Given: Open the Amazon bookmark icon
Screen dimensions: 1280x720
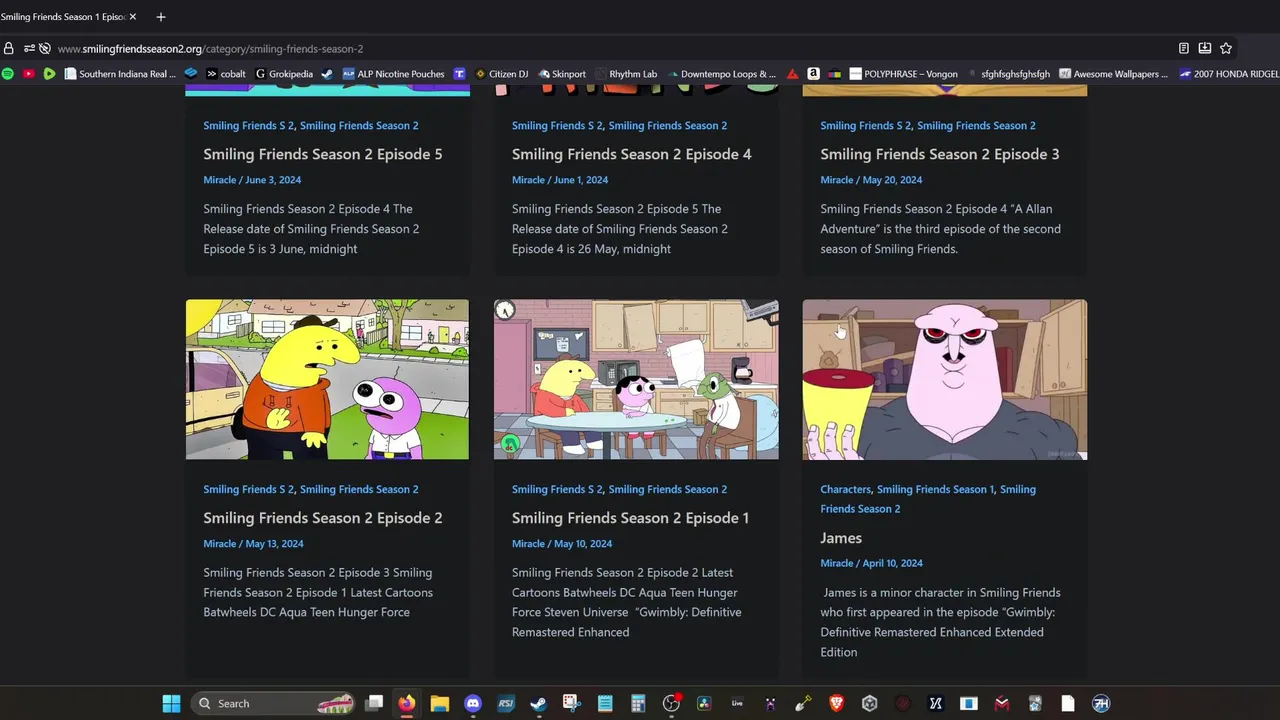Looking at the screenshot, I should click(814, 74).
